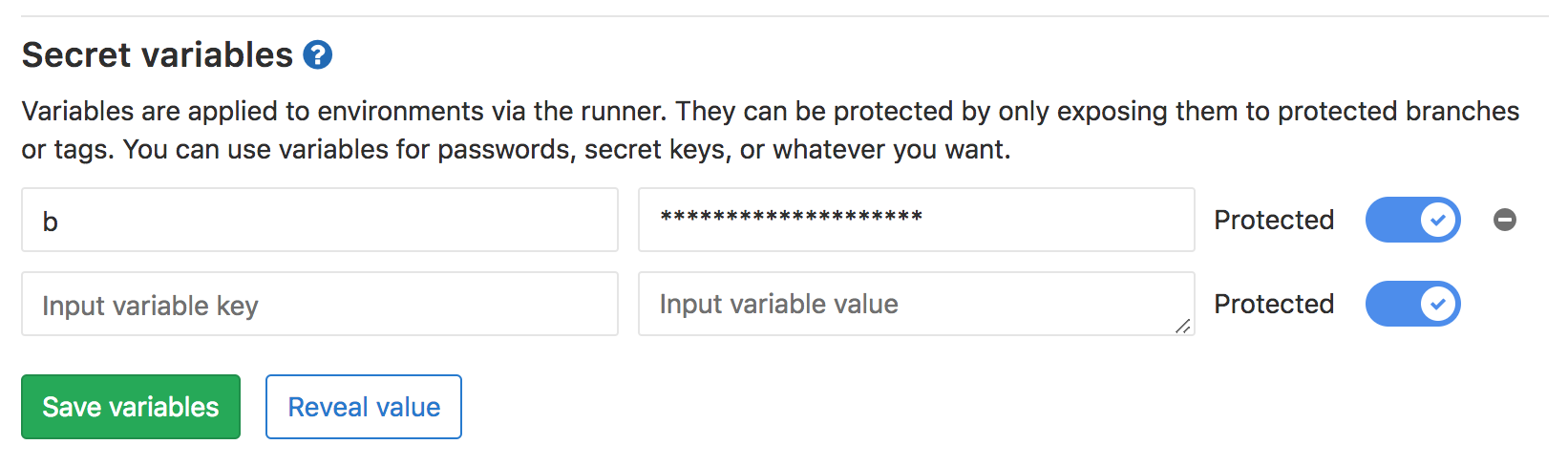
Task: Click the Protected label beside variable b
Action: (1274, 221)
